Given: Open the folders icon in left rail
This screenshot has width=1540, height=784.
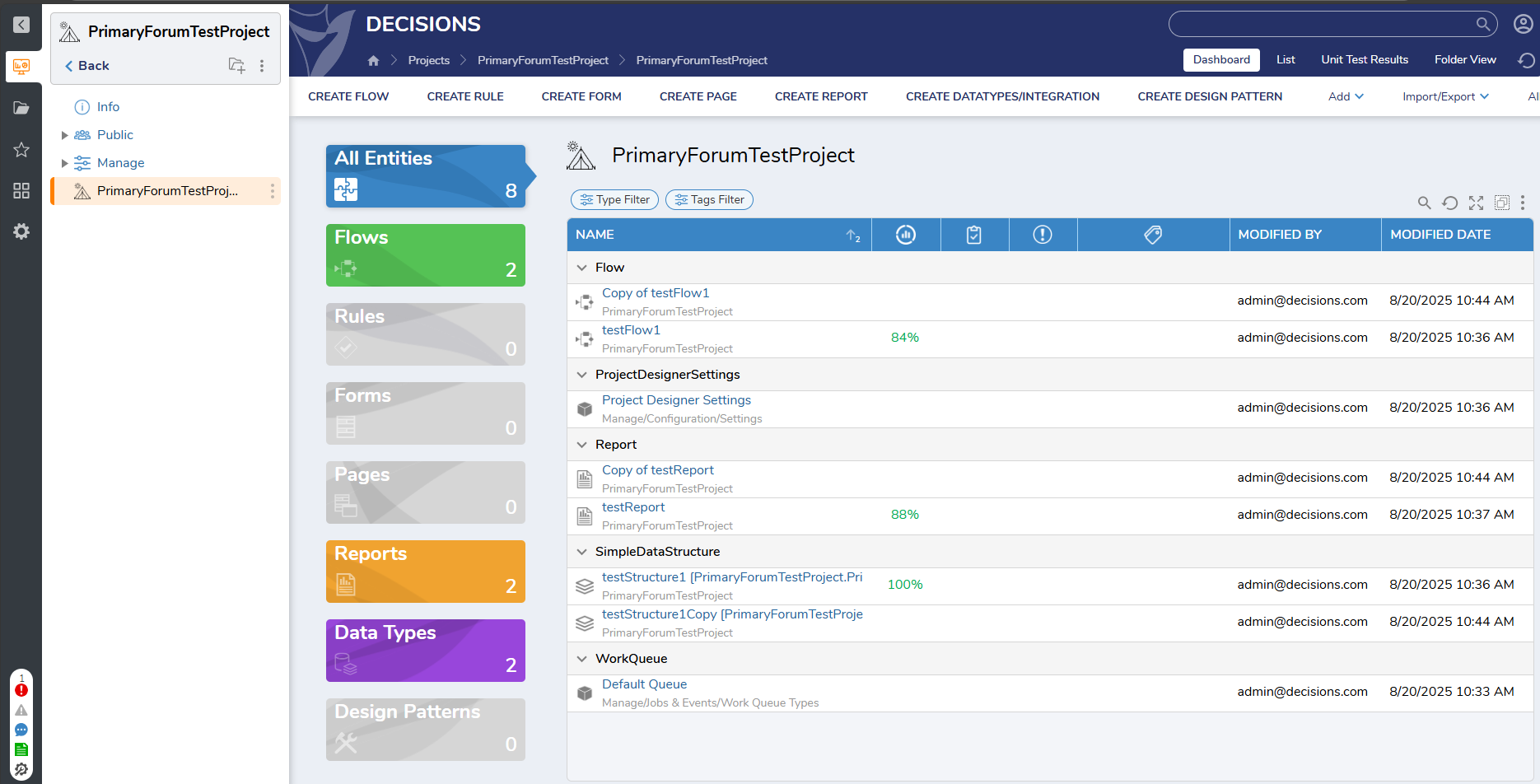Looking at the screenshot, I should tap(21, 108).
